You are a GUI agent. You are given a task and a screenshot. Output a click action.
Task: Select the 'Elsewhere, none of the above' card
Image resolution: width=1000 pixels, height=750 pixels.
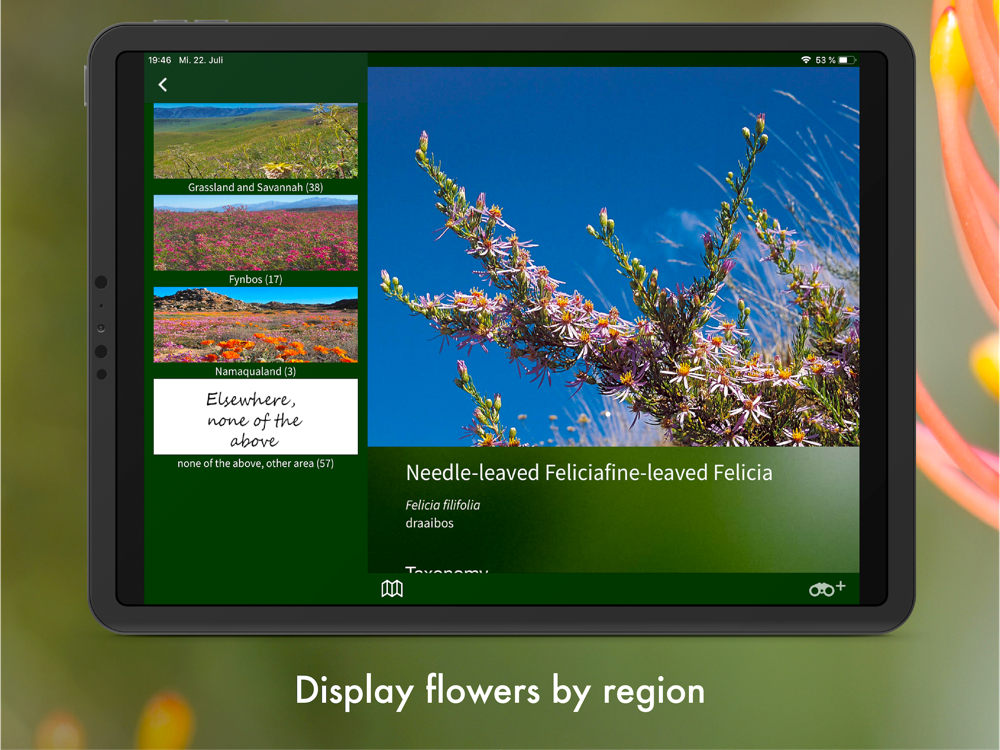(256, 416)
